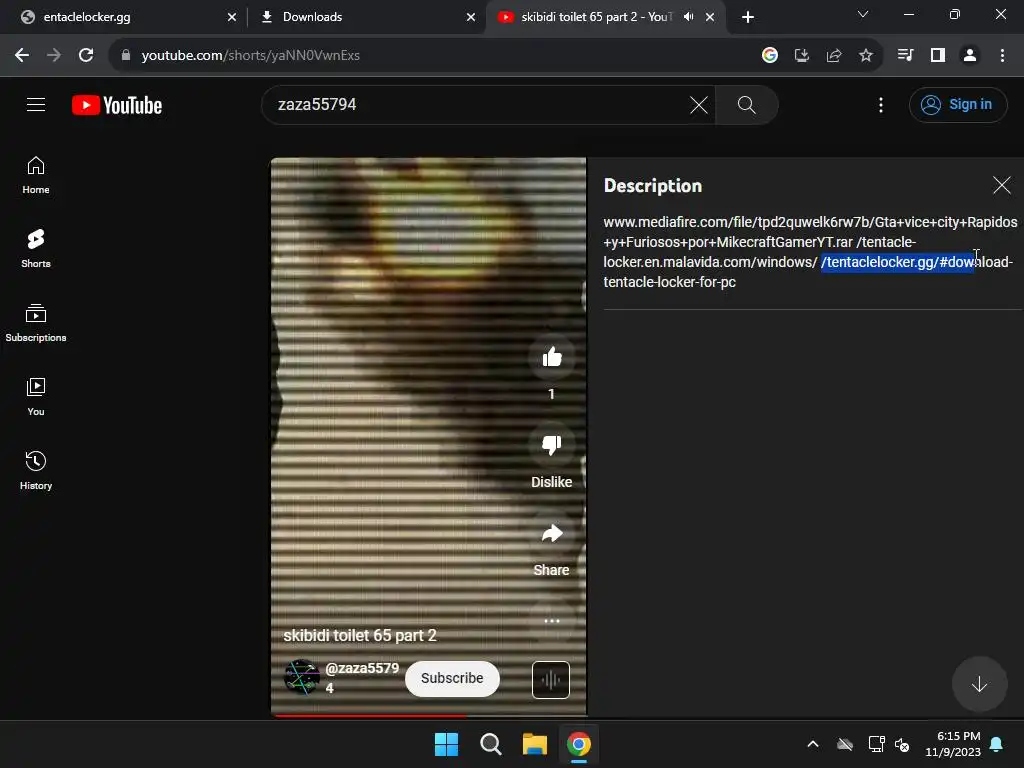
Task: Open a new browser tab
Action: click(x=748, y=17)
